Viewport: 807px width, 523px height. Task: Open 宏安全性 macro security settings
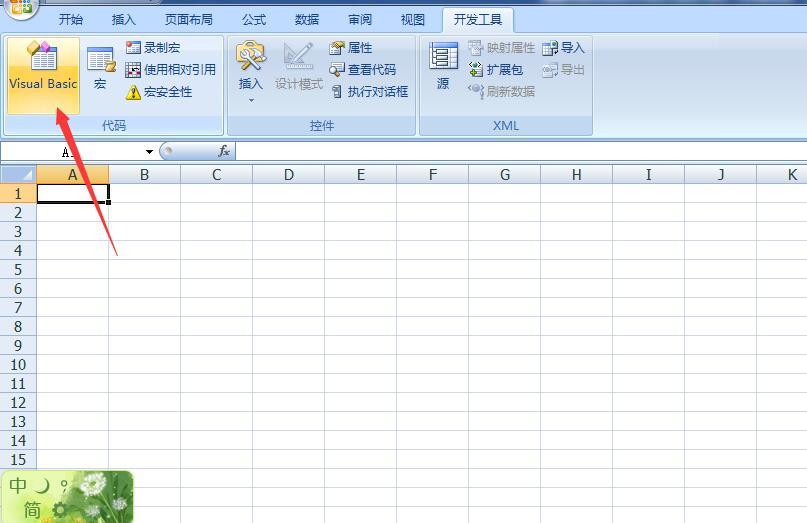pyautogui.click(x=159, y=92)
